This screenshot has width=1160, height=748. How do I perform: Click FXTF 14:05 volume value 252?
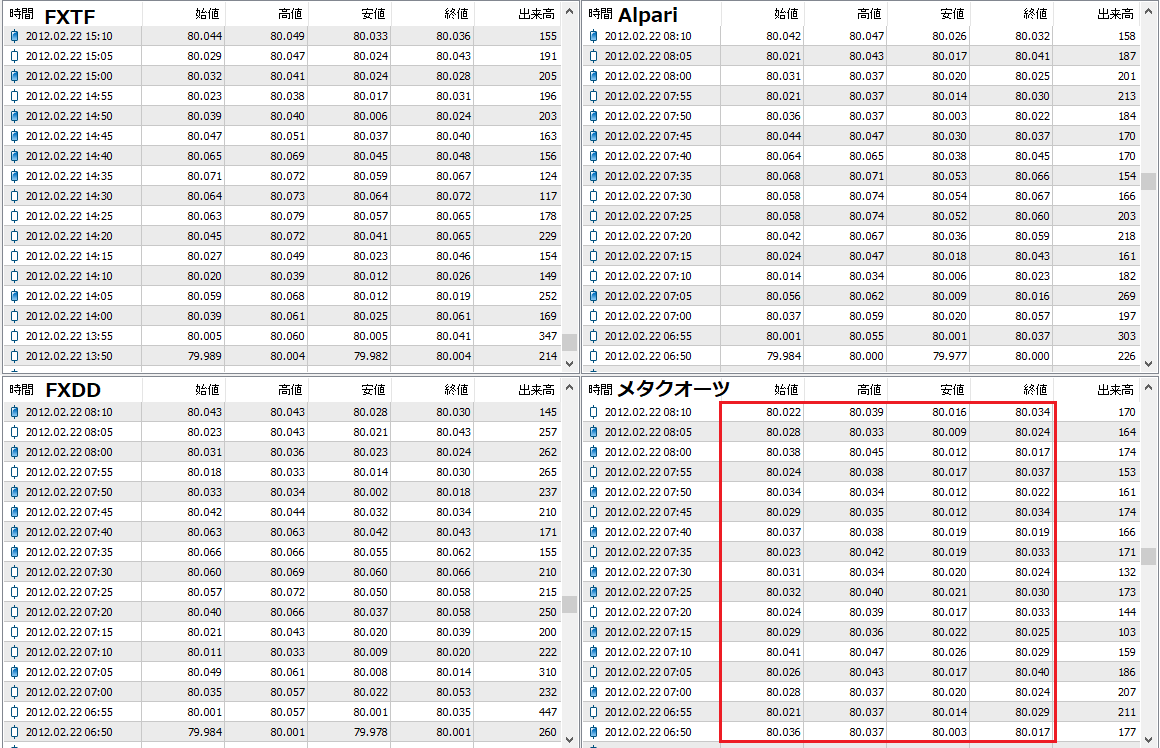pos(547,296)
